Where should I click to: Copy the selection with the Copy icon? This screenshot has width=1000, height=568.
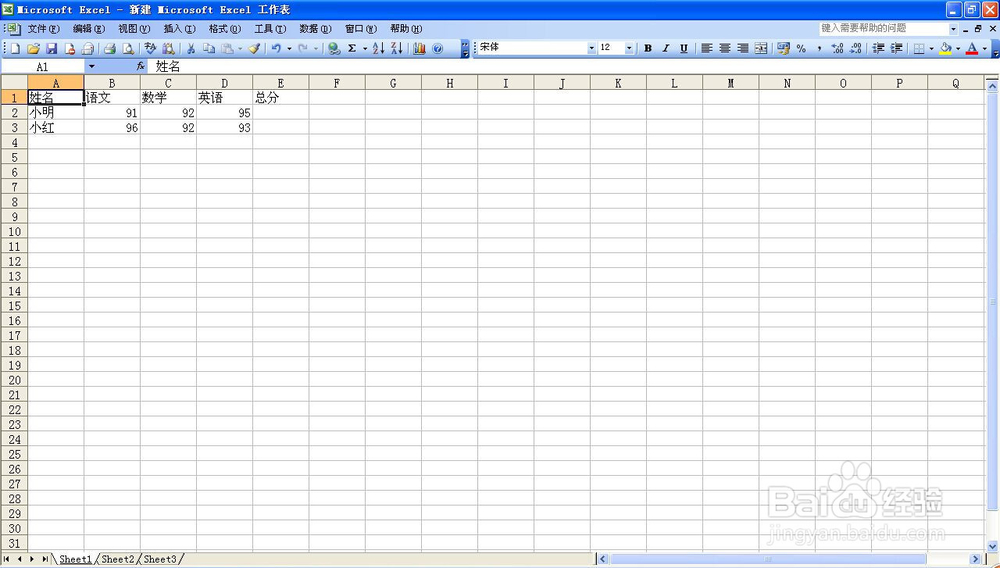coord(209,48)
